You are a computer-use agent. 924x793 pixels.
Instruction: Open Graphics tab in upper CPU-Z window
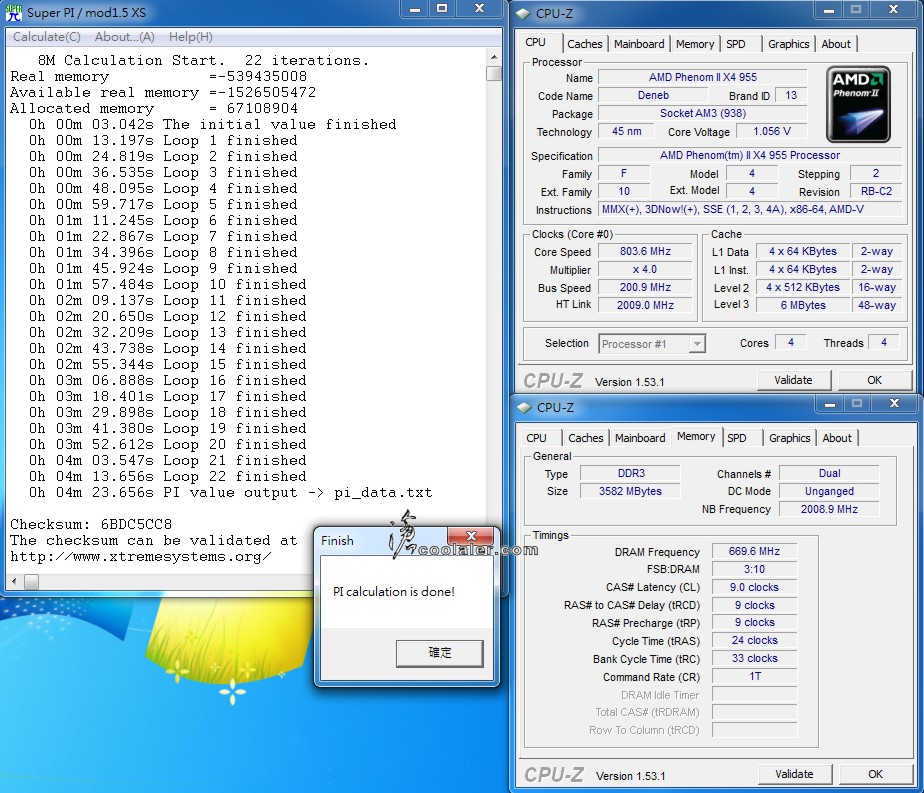click(788, 44)
